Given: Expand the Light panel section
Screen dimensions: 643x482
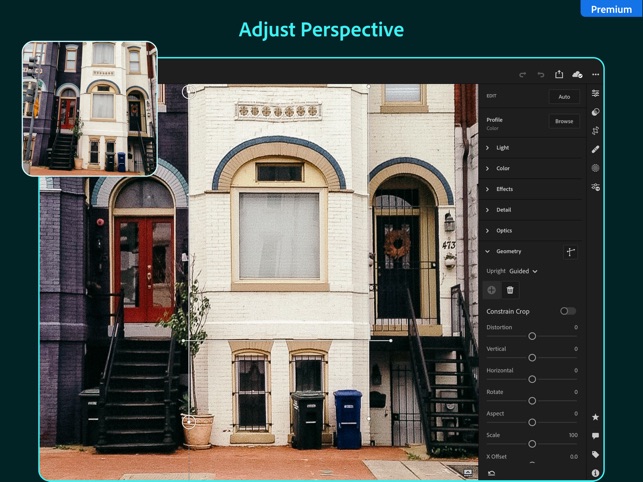Looking at the screenshot, I should click(503, 147).
